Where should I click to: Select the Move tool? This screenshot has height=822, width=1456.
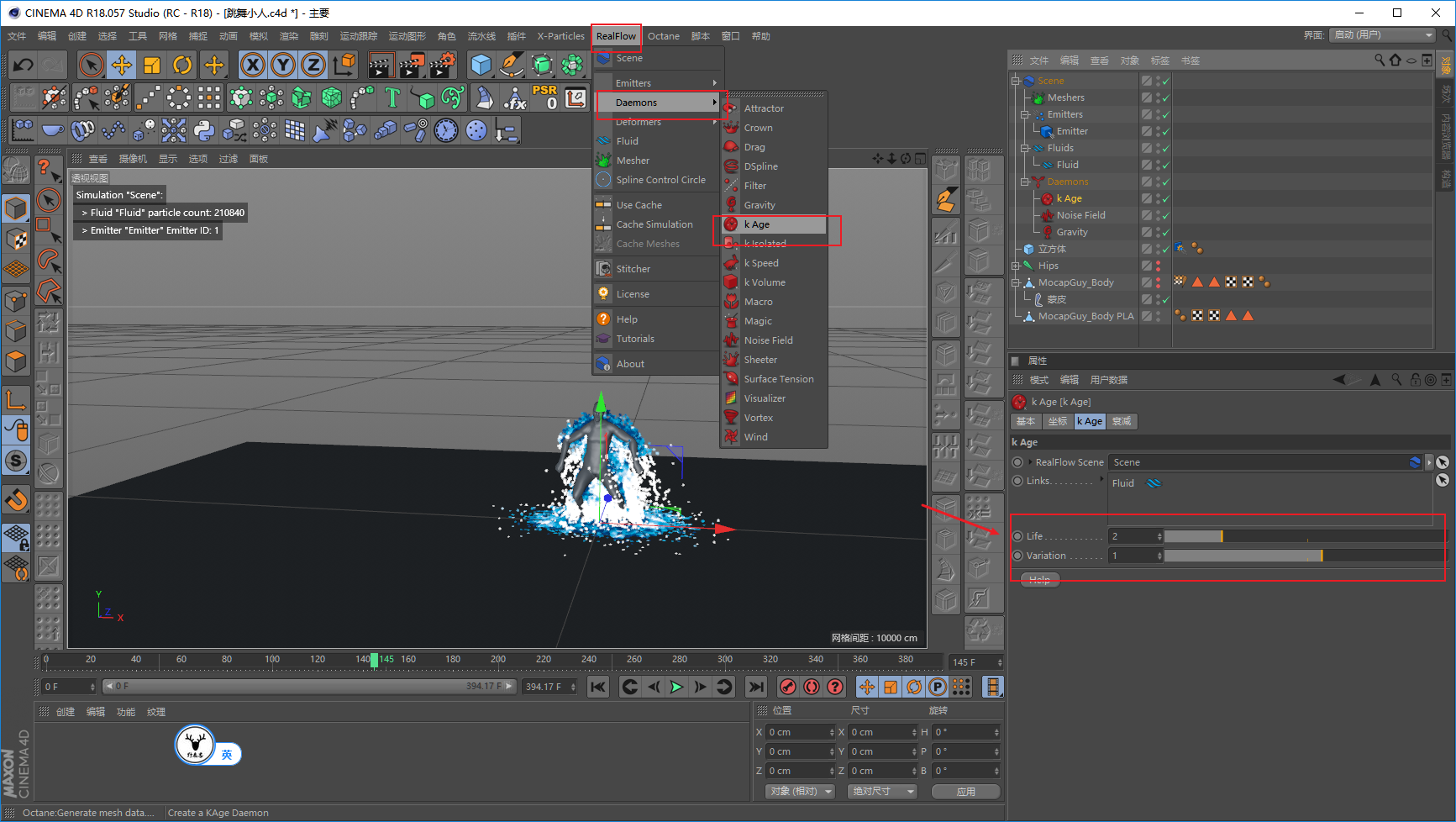[x=122, y=65]
